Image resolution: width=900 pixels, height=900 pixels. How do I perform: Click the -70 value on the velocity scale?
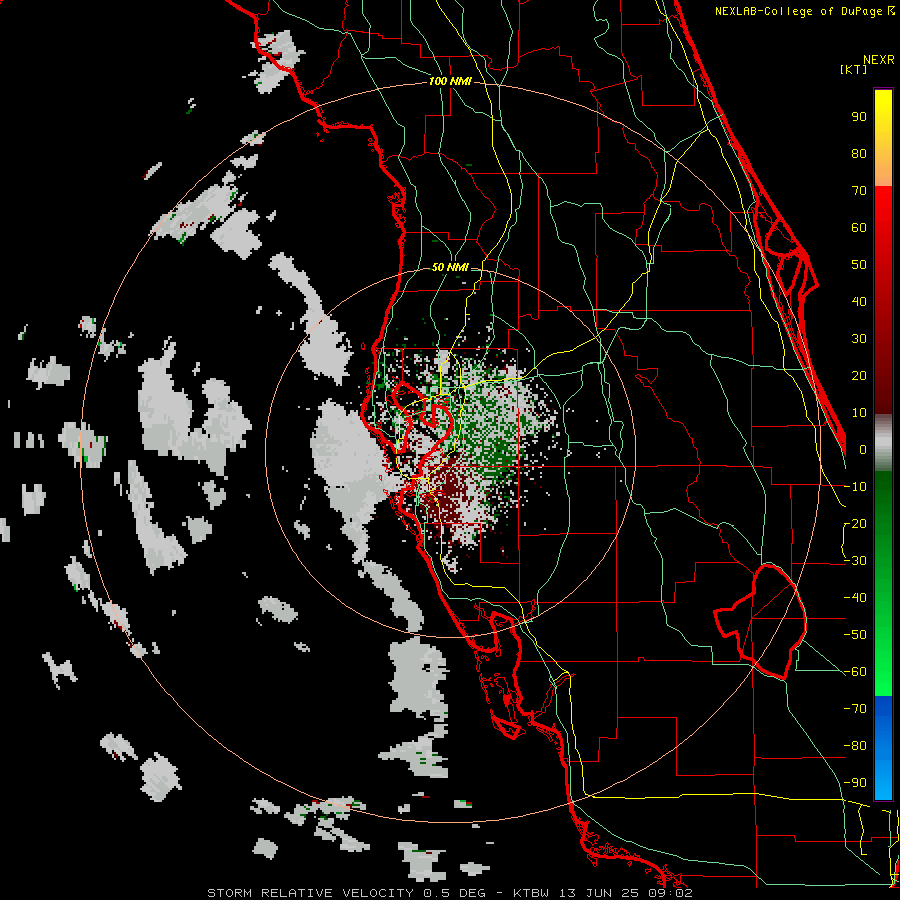pyautogui.click(x=855, y=709)
